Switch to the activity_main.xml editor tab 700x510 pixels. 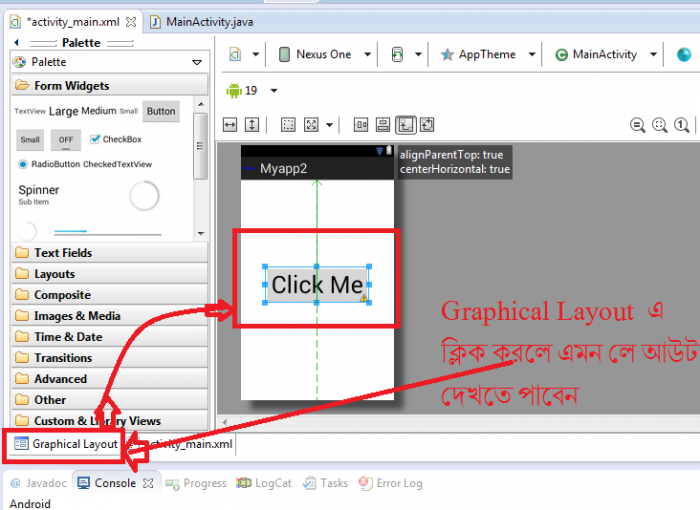[74, 22]
